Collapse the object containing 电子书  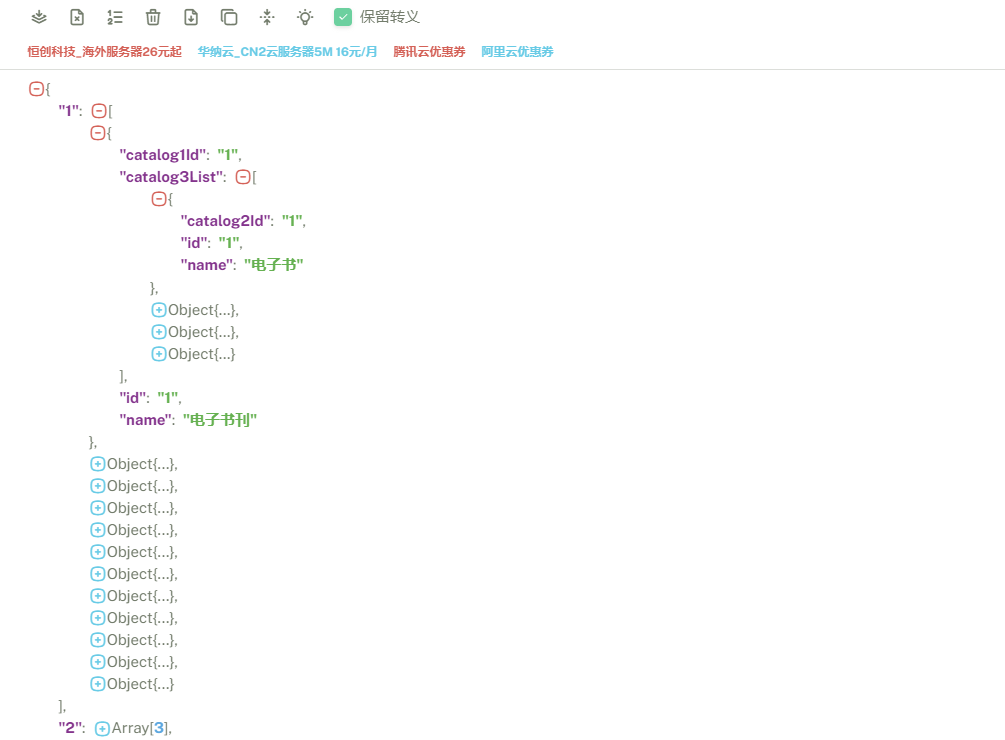pos(159,199)
